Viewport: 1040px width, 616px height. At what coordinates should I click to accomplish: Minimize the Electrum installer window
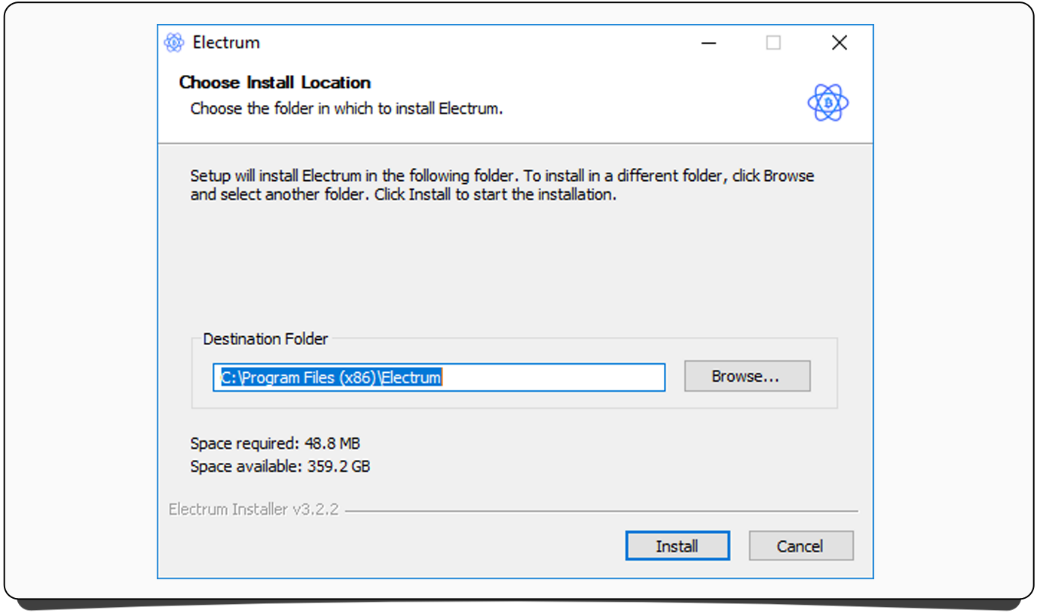708,43
